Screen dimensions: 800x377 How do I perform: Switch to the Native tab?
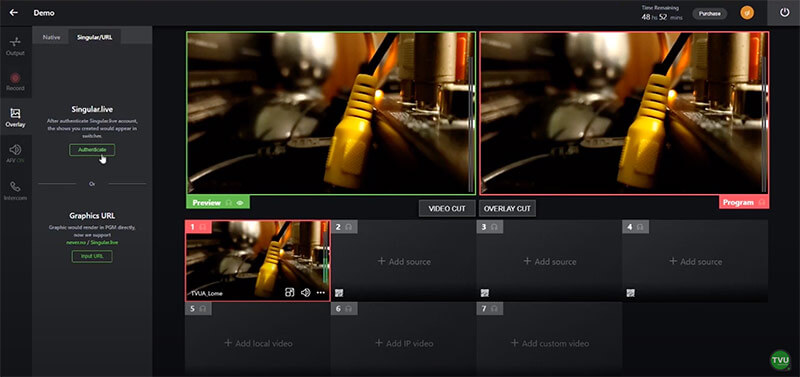coord(51,37)
